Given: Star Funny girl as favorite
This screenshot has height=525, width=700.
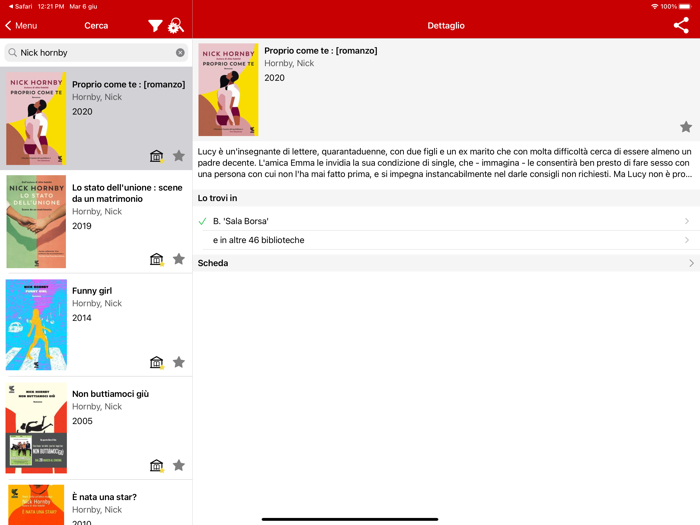Looking at the screenshot, I should (179, 362).
